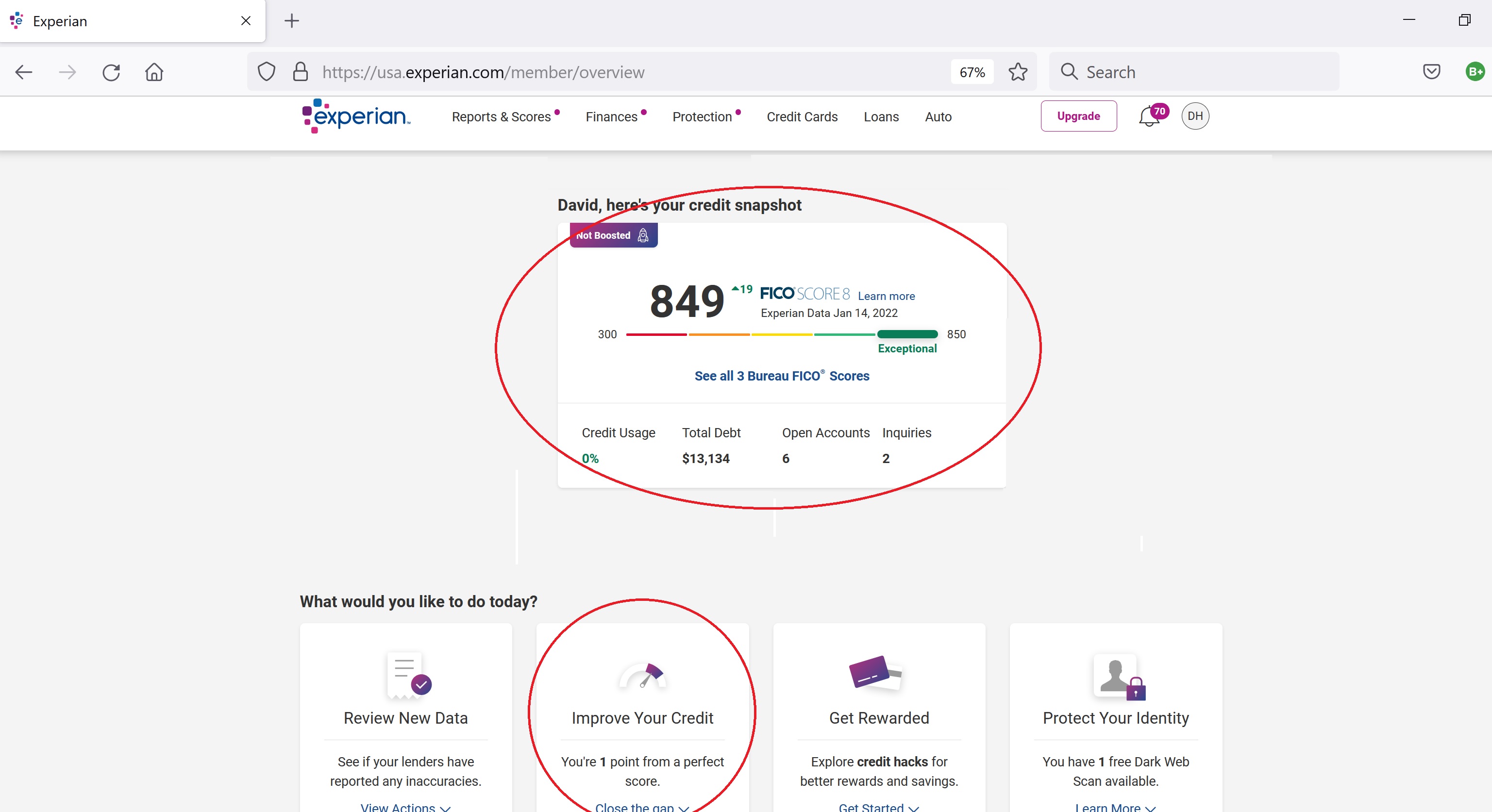This screenshot has height=812, width=1492.
Task: Click the Exceptional segment of score bar
Action: pos(907,334)
